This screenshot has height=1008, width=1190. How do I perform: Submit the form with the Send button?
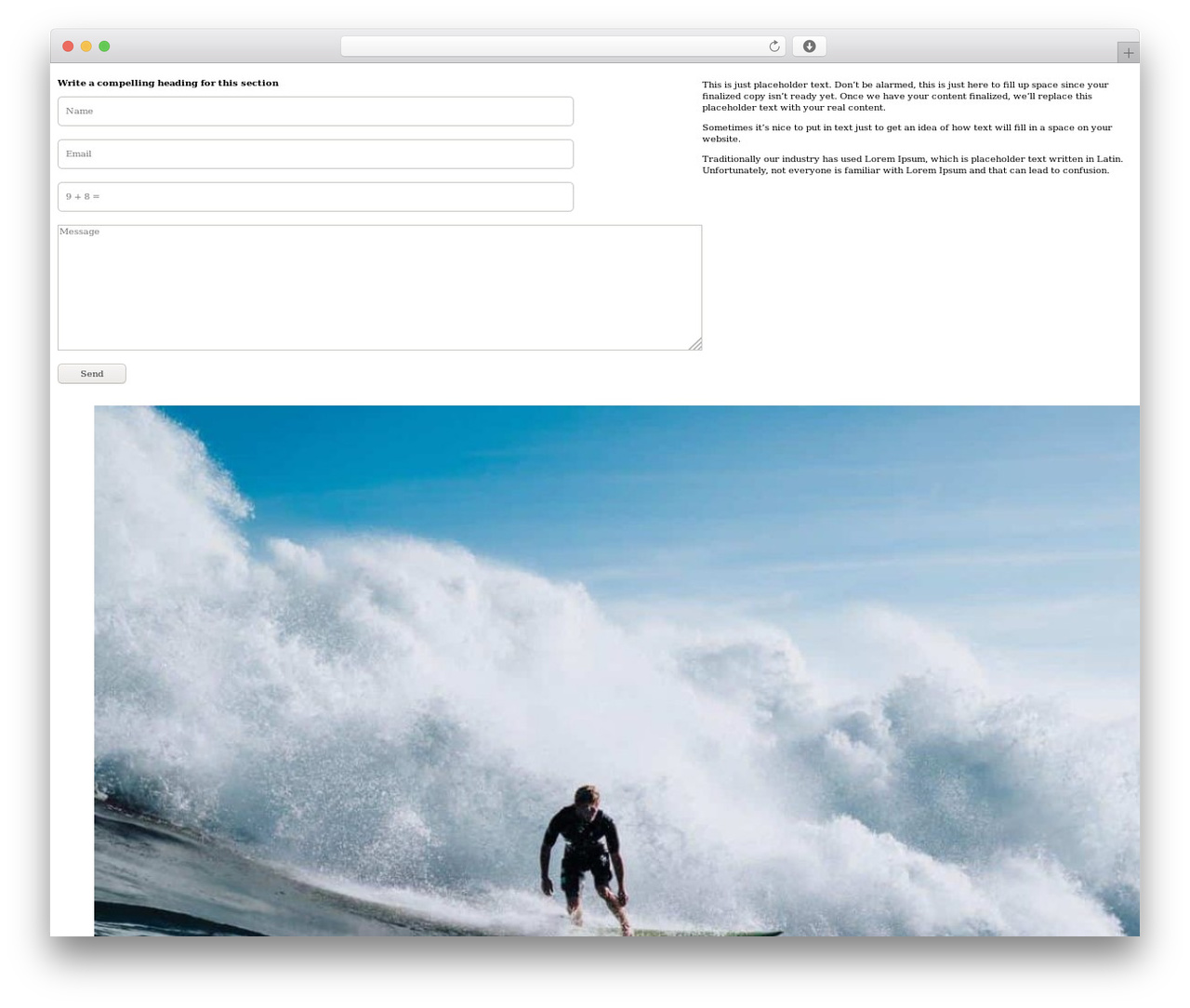click(92, 374)
